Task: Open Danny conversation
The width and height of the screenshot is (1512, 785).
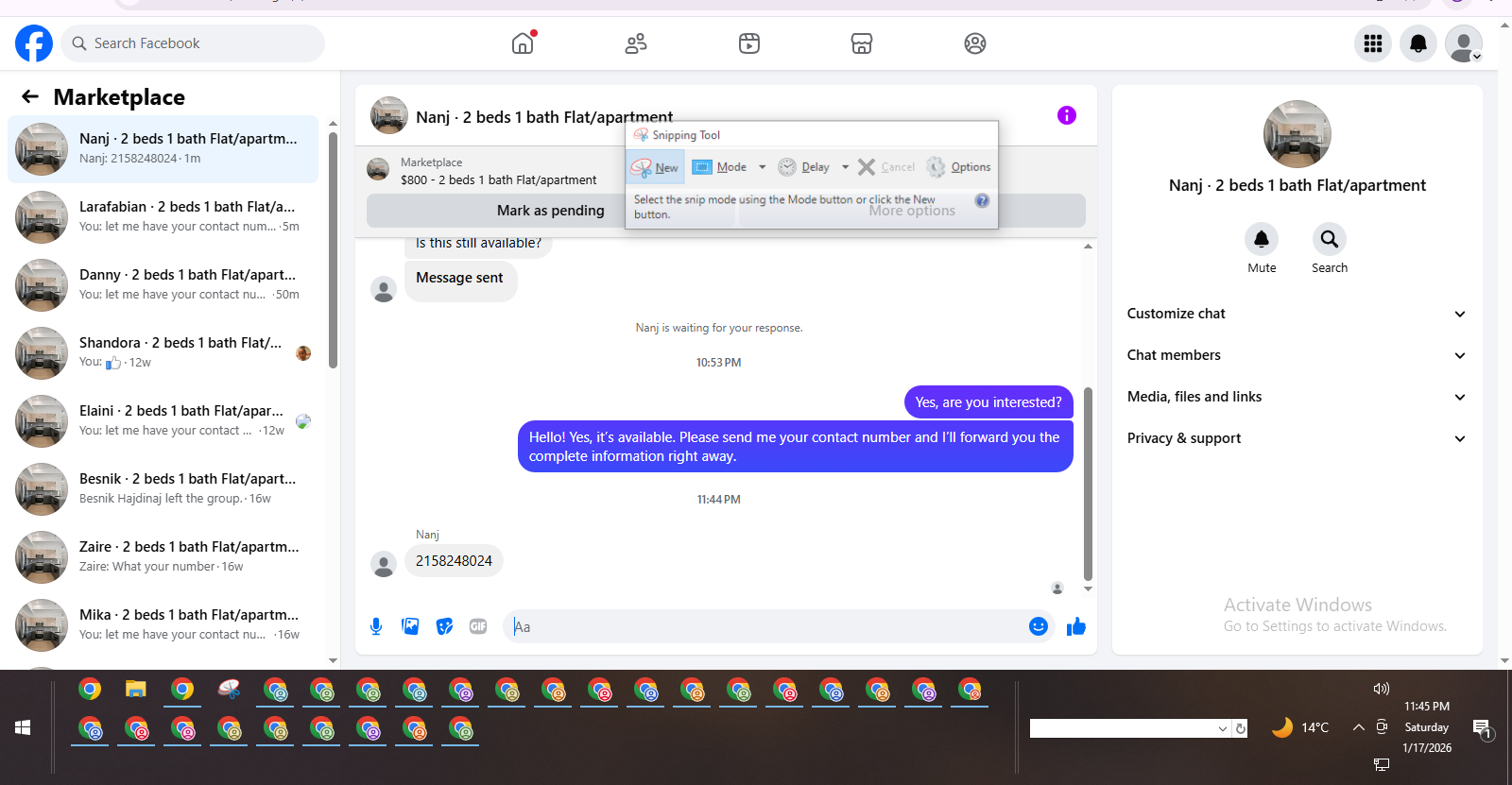Action: (x=163, y=285)
